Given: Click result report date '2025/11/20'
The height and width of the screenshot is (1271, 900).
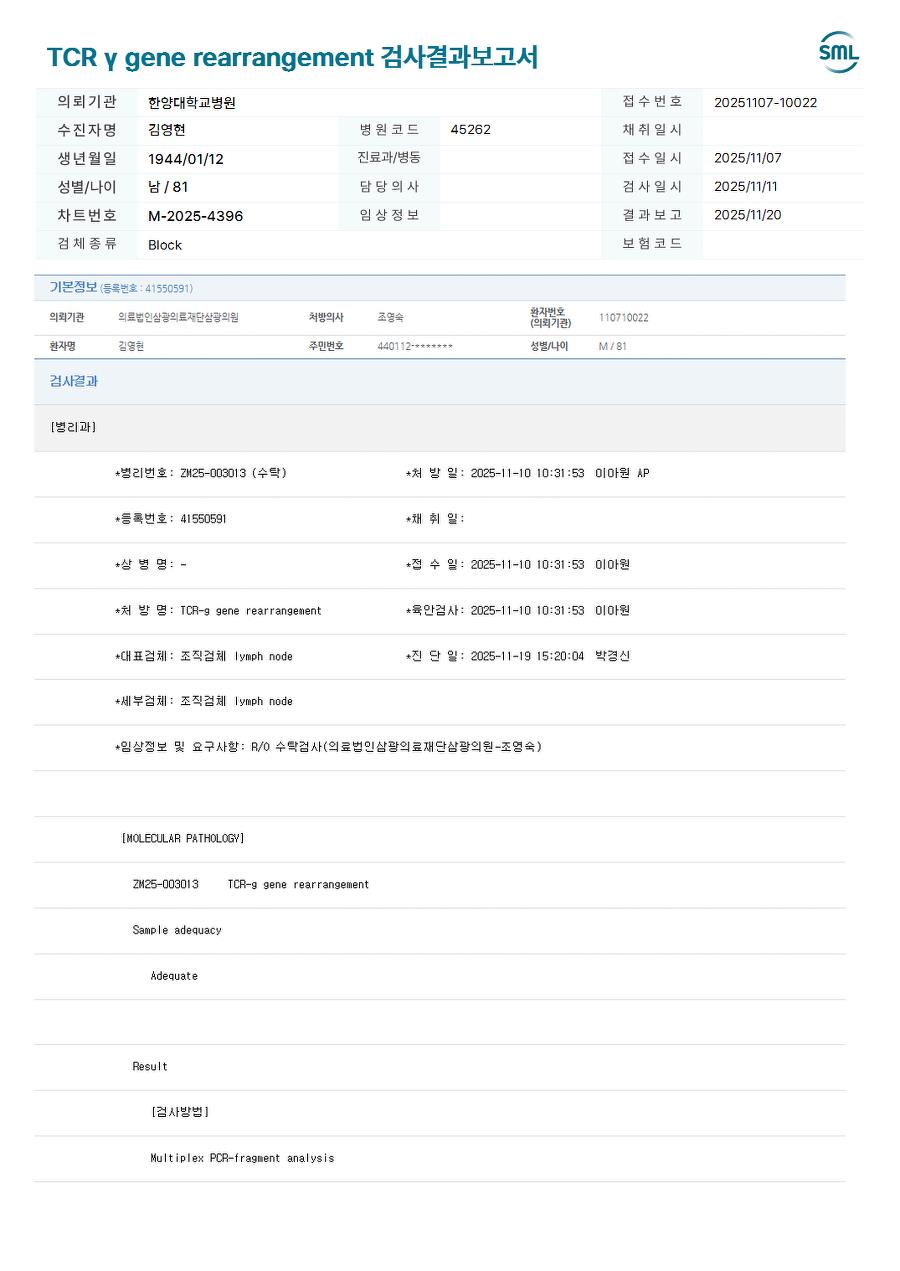Looking at the screenshot, I should point(747,215).
